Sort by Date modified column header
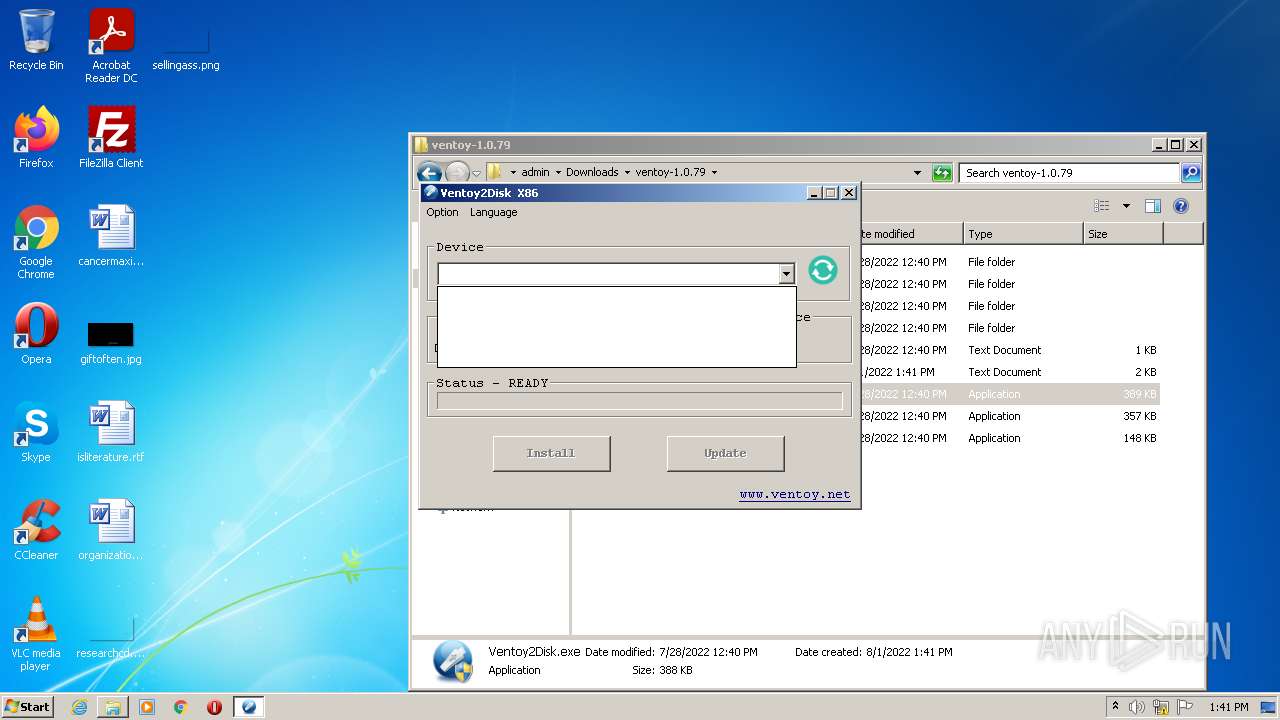The height and width of the screenshot is (720, 1280). (x=910, y=234)
